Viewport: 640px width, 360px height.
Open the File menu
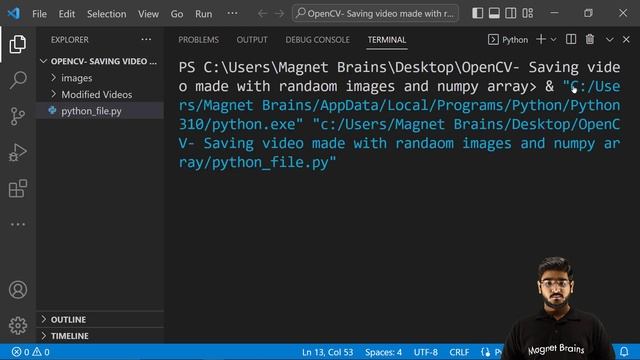pyautogui.click(x=39, y=14)
